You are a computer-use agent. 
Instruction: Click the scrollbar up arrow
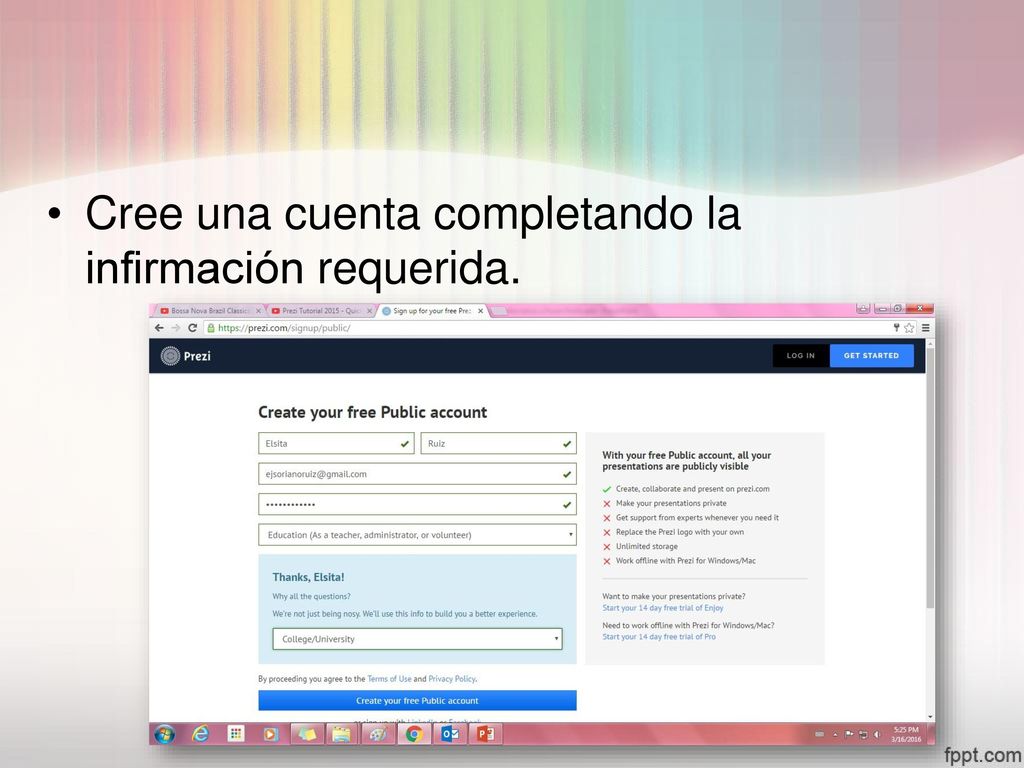[930, 343]
